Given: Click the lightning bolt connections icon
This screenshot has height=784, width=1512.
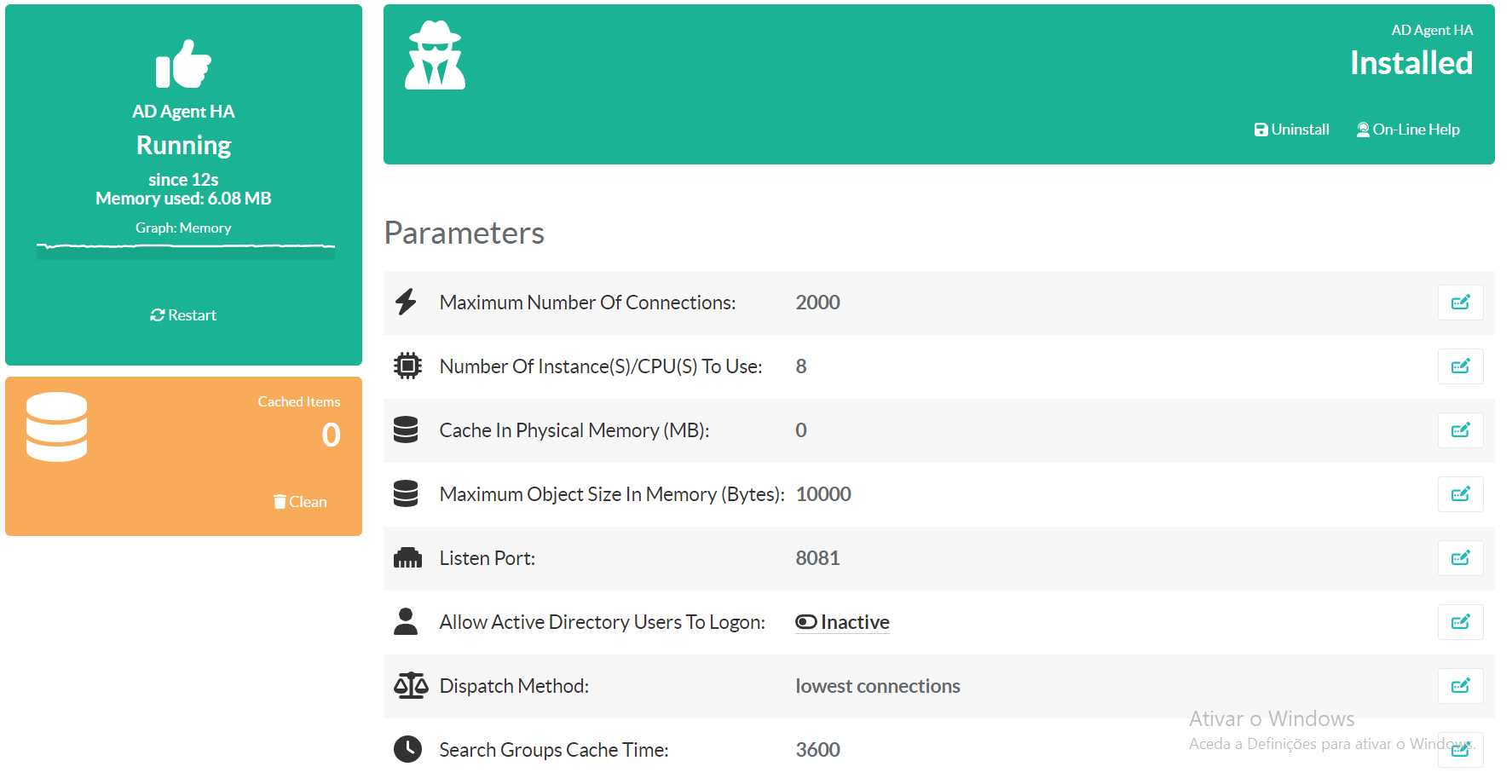Looking at the screenshot, I should coord(407,303).
